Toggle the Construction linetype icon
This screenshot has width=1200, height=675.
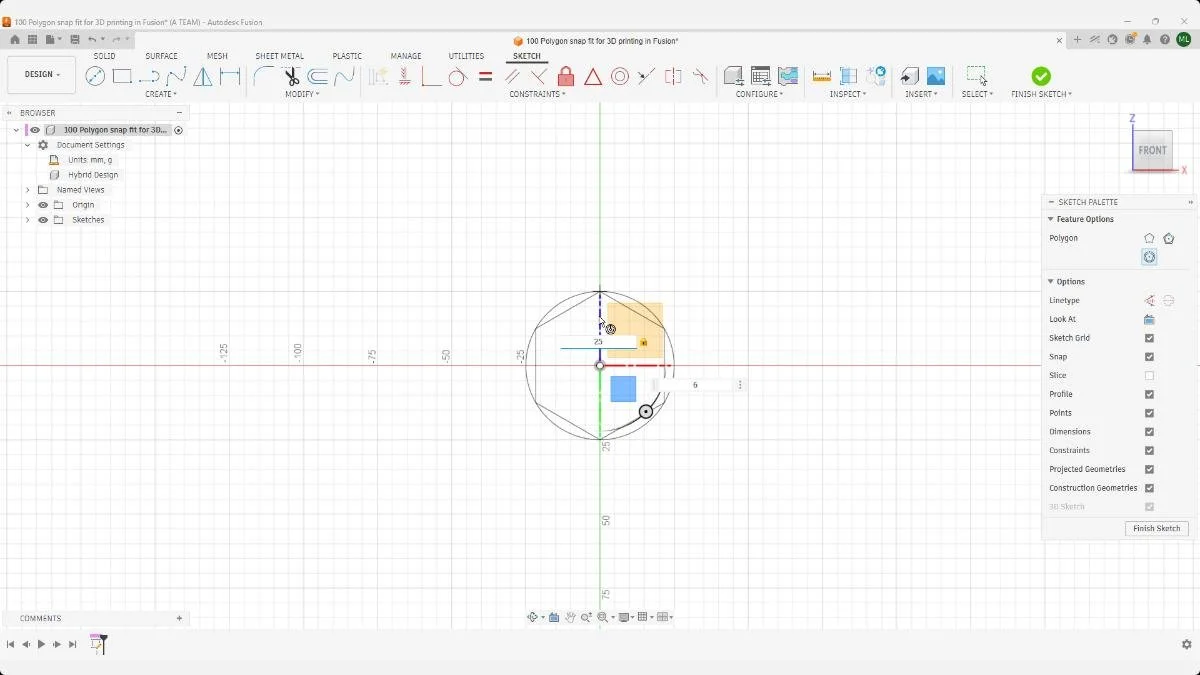click(x=1149, y=300)
